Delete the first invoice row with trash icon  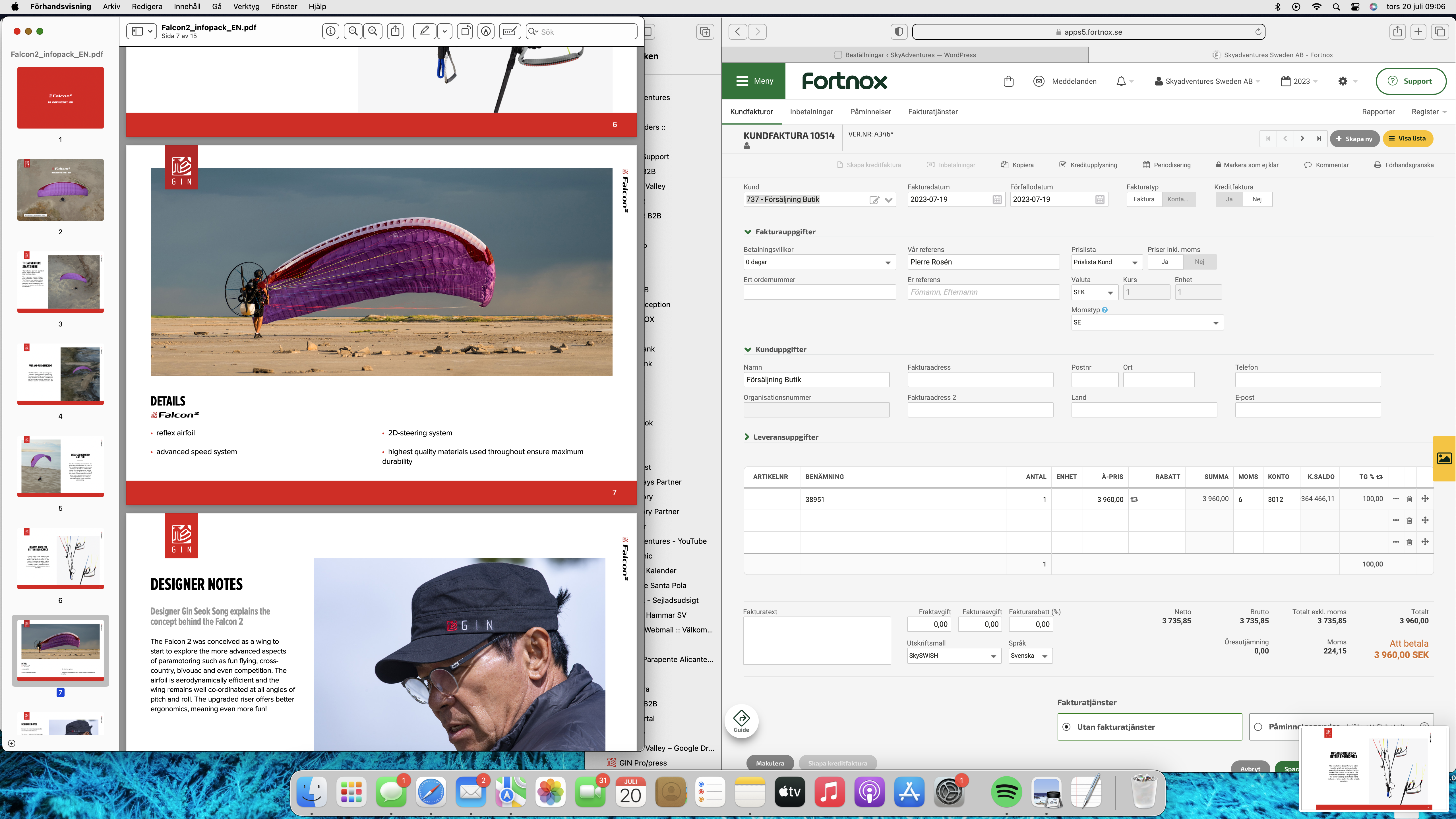coord(1409,499)
